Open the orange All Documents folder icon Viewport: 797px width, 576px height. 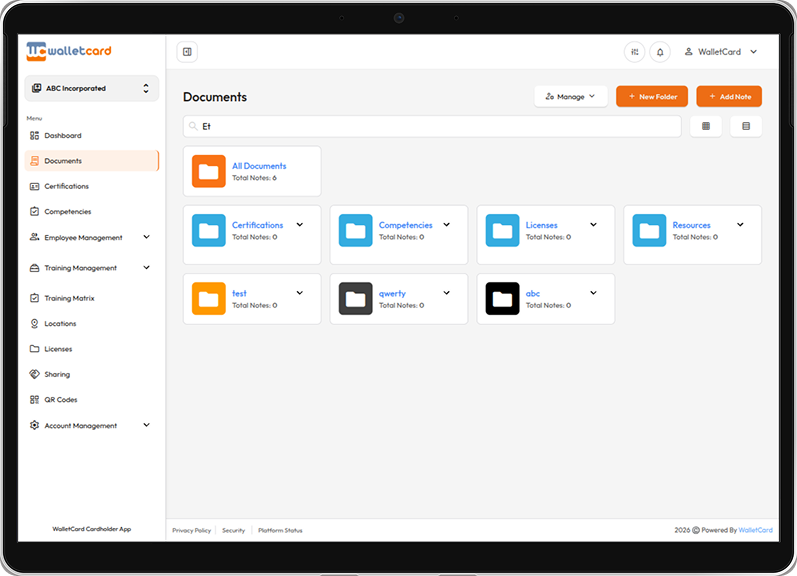(x=208, y=171)
